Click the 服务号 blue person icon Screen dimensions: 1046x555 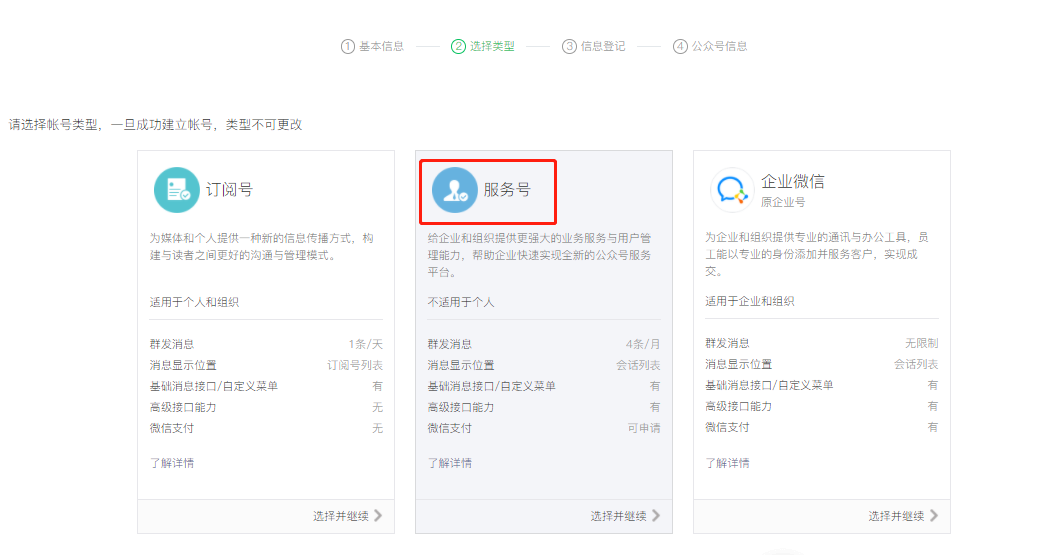[x=455, y=190]
